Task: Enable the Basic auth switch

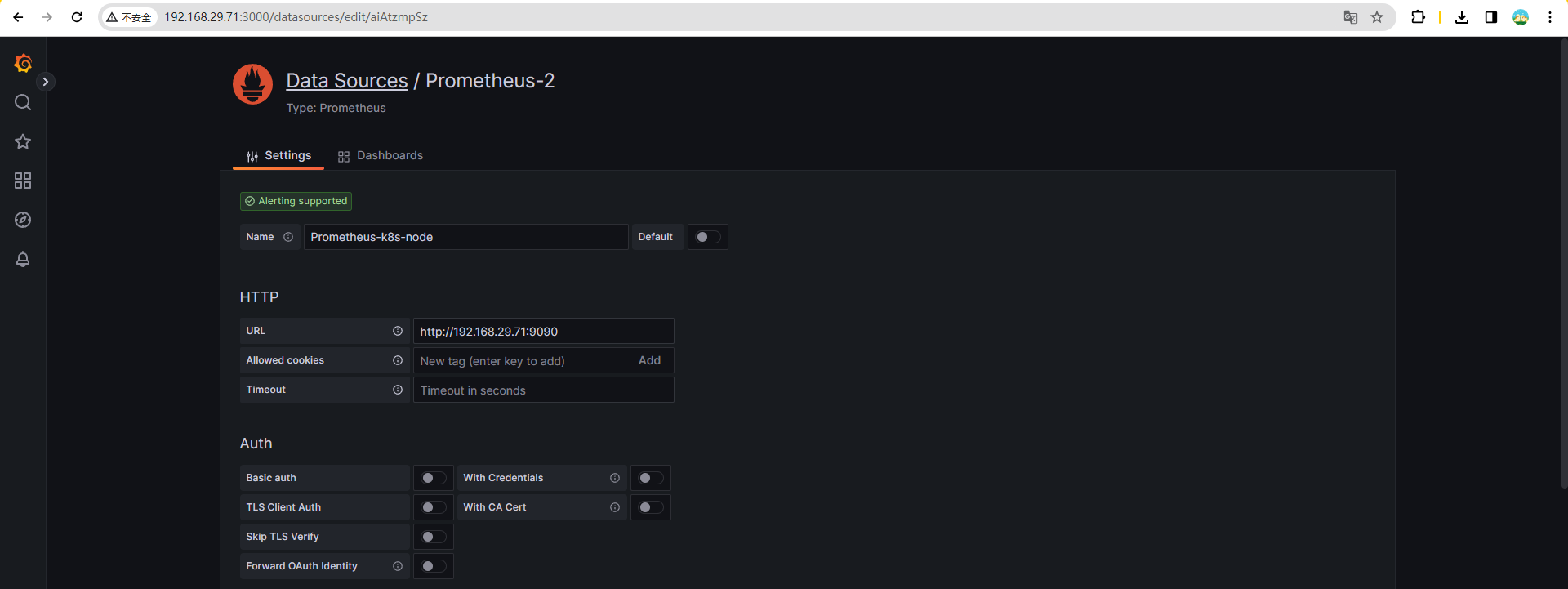Action: tap(434, 478)
